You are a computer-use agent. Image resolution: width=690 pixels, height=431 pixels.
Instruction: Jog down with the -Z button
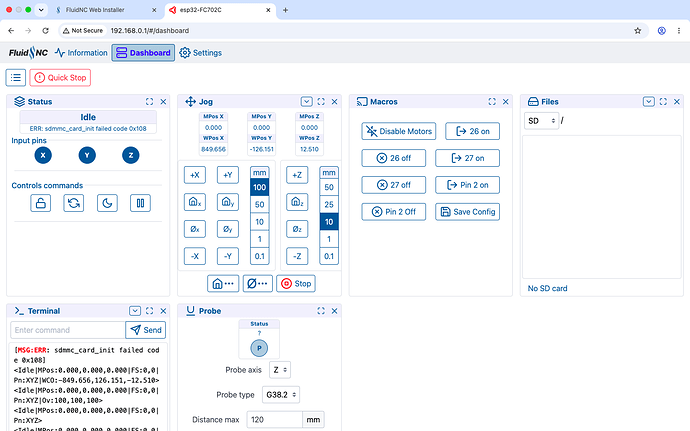point(297,256)
